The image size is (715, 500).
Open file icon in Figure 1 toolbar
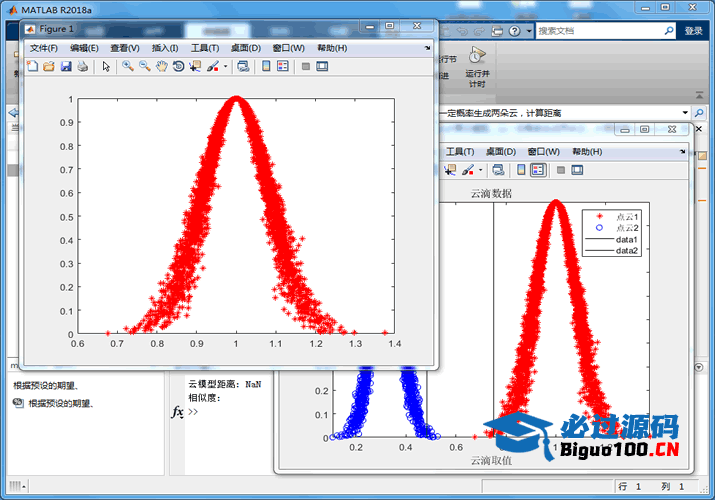[49, 67]
